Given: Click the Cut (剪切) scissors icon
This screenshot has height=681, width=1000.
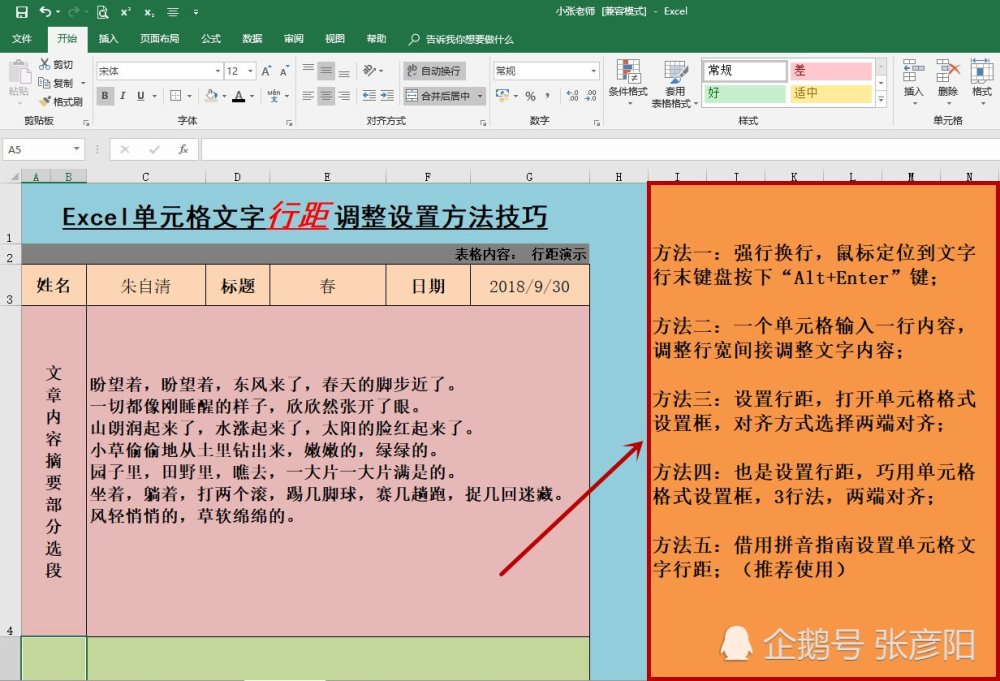Looking at the screenshot, I should (45, 64).
